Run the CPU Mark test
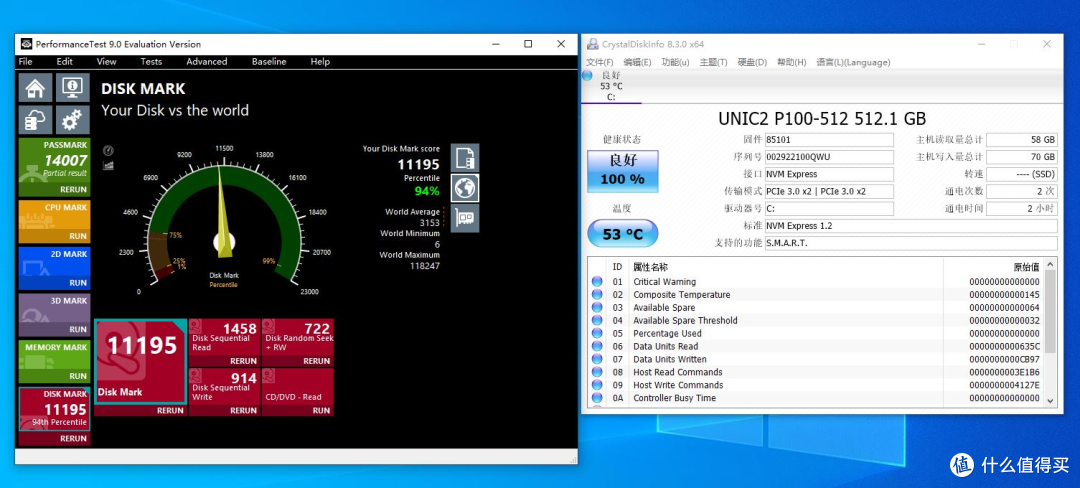This screenshot has height=488, width=1080. (x=78, y=236)
